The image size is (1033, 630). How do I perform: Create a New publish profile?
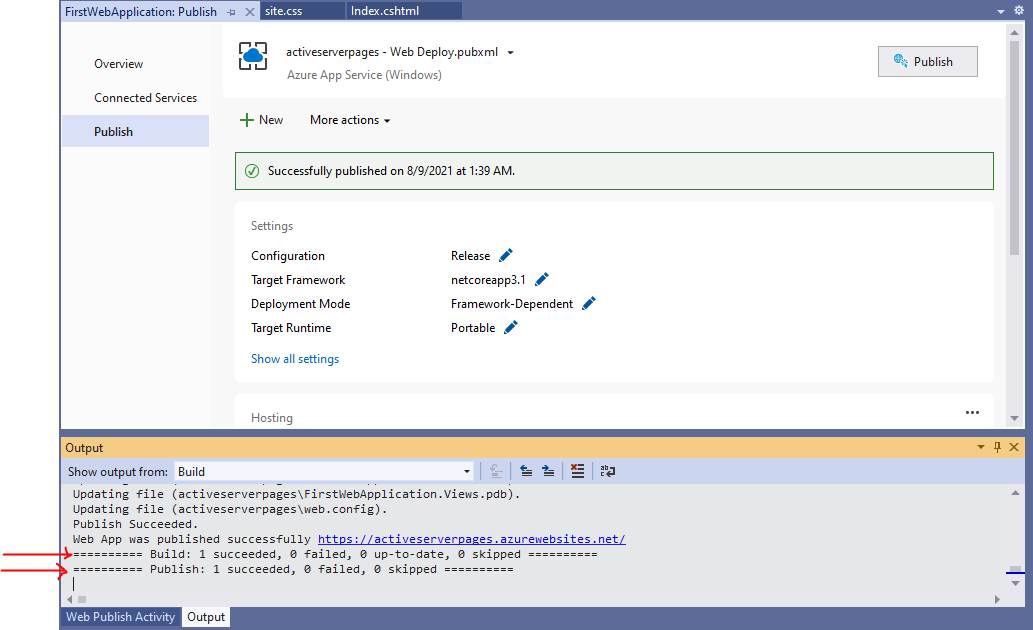click(x=262, y=120)
